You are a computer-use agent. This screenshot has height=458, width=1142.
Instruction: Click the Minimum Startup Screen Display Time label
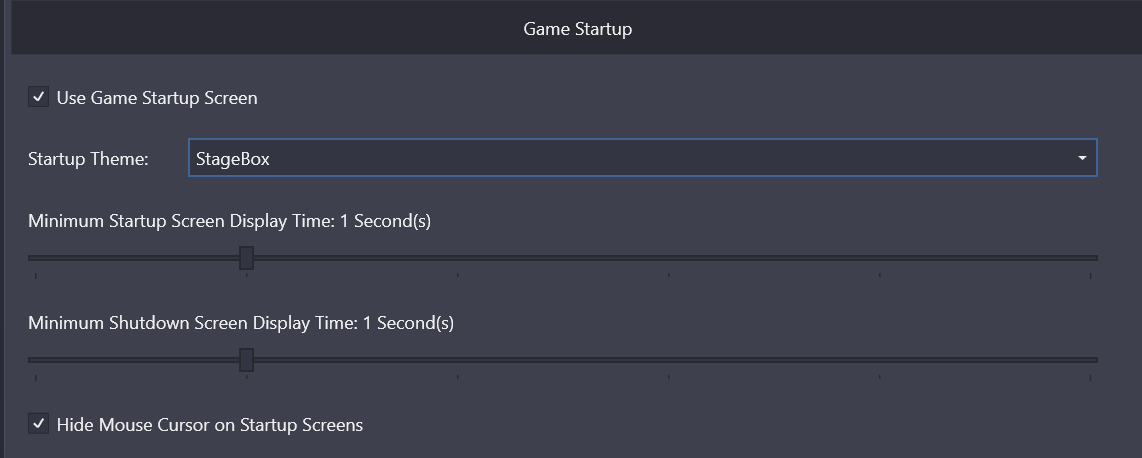pyautogui.click(x=229, y=221)
